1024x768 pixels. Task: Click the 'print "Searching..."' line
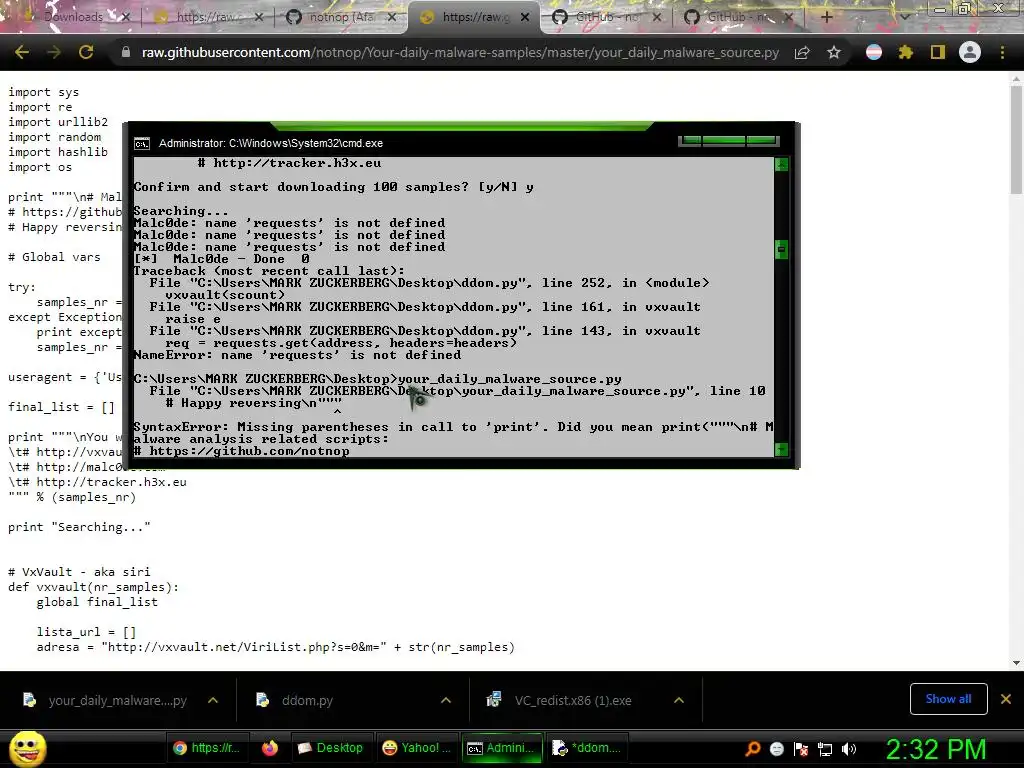point(79,527)
